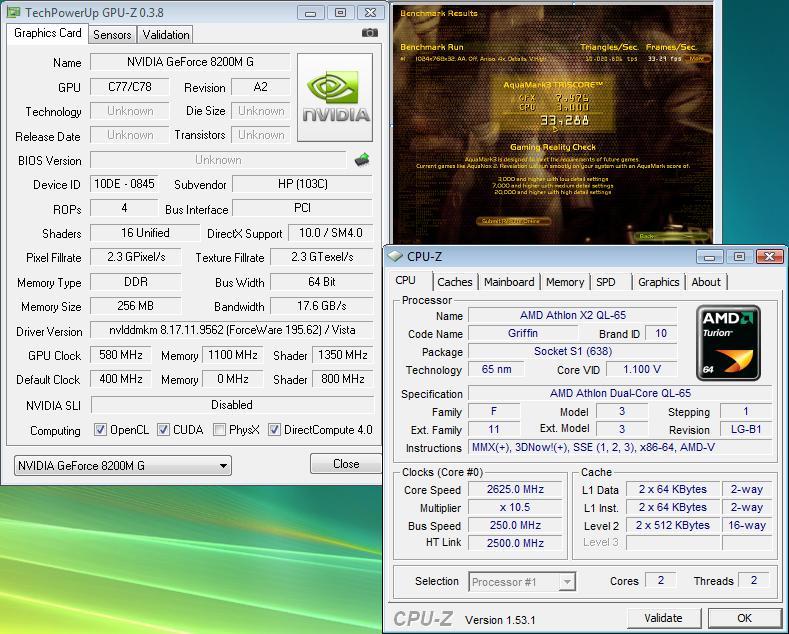Click the GPU-Z Close button
Image resolution: width=789 pixels, height=634 pixels.
coord(346,463)
